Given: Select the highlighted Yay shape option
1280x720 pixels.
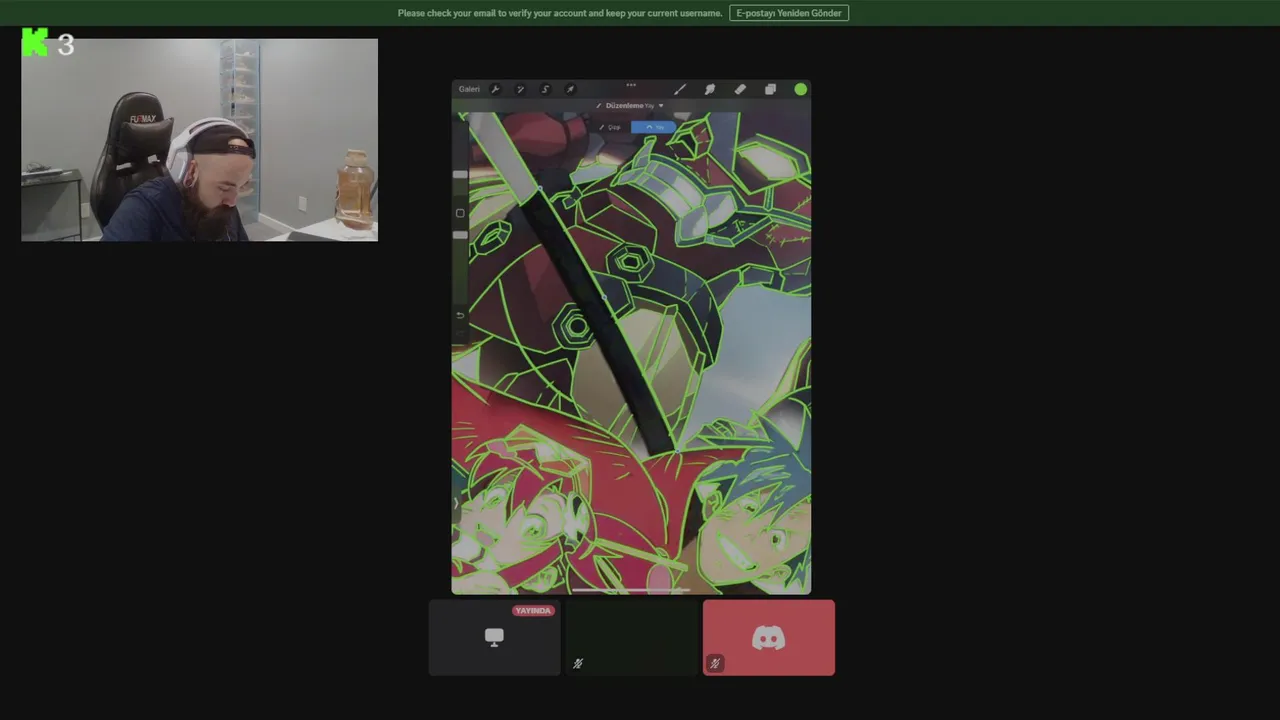Looking at the screenshot, I should tap(653, 127).
